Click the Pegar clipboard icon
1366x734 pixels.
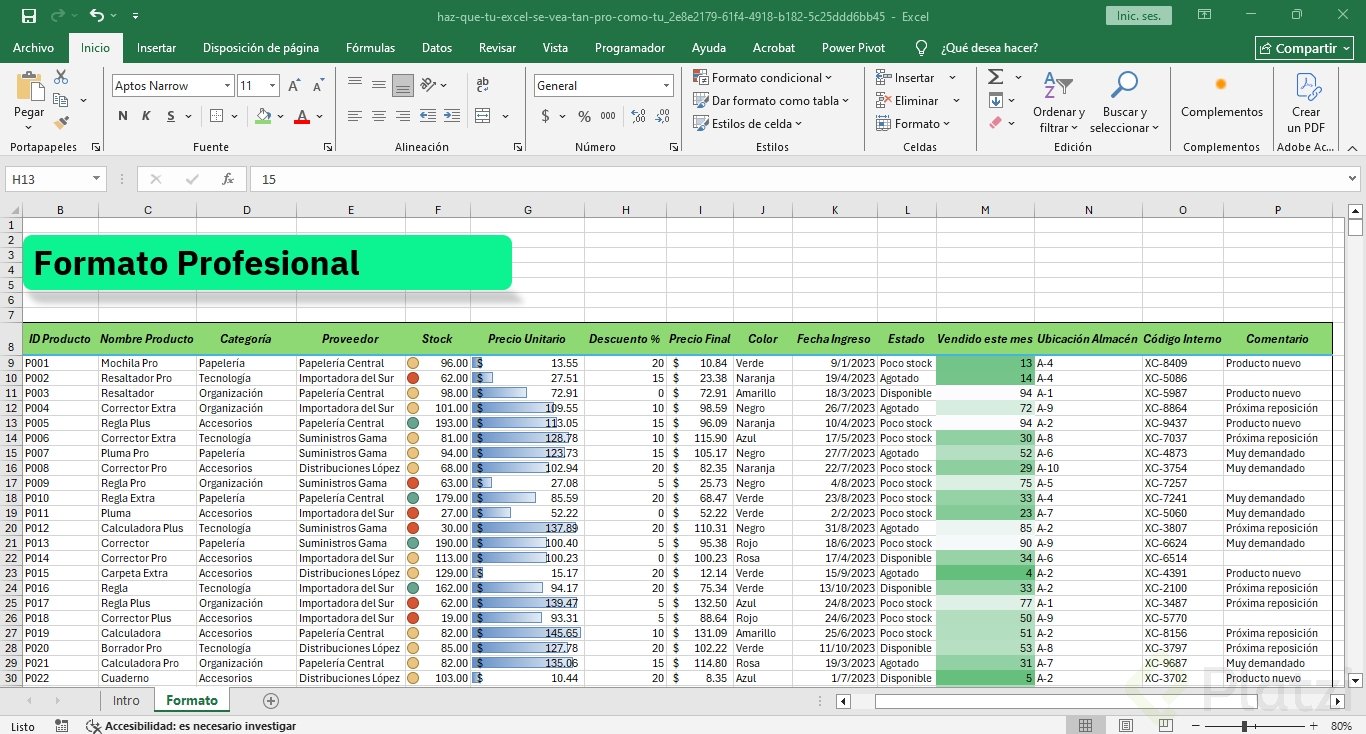click(x=29, y=87)
